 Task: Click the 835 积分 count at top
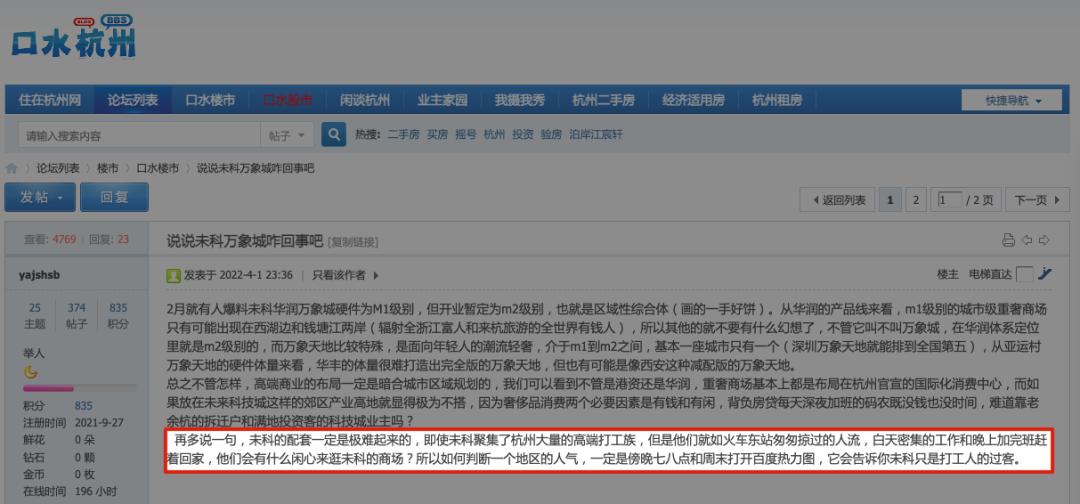[118, 315]
